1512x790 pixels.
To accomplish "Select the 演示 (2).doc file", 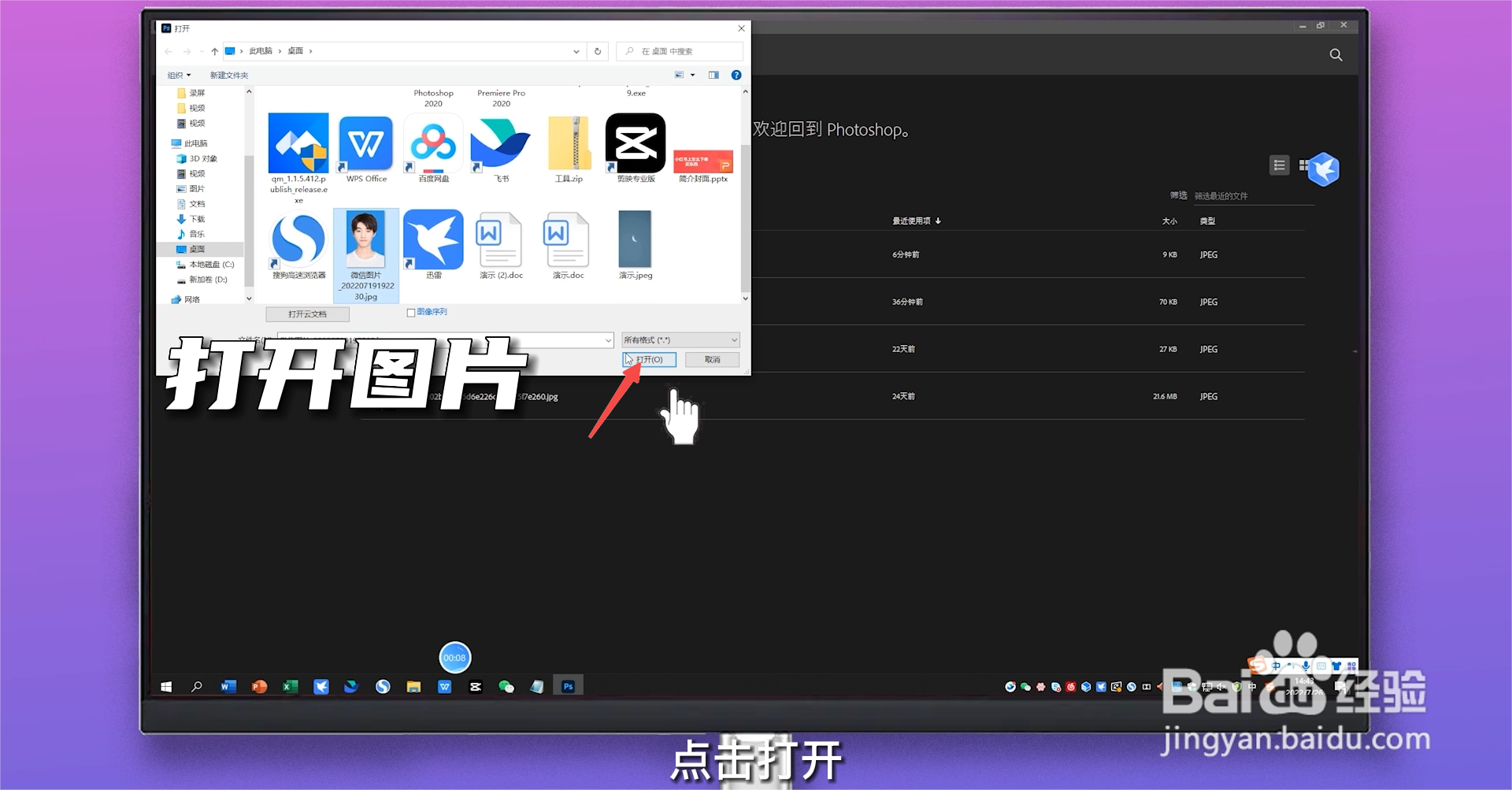I will pos(501,246).
